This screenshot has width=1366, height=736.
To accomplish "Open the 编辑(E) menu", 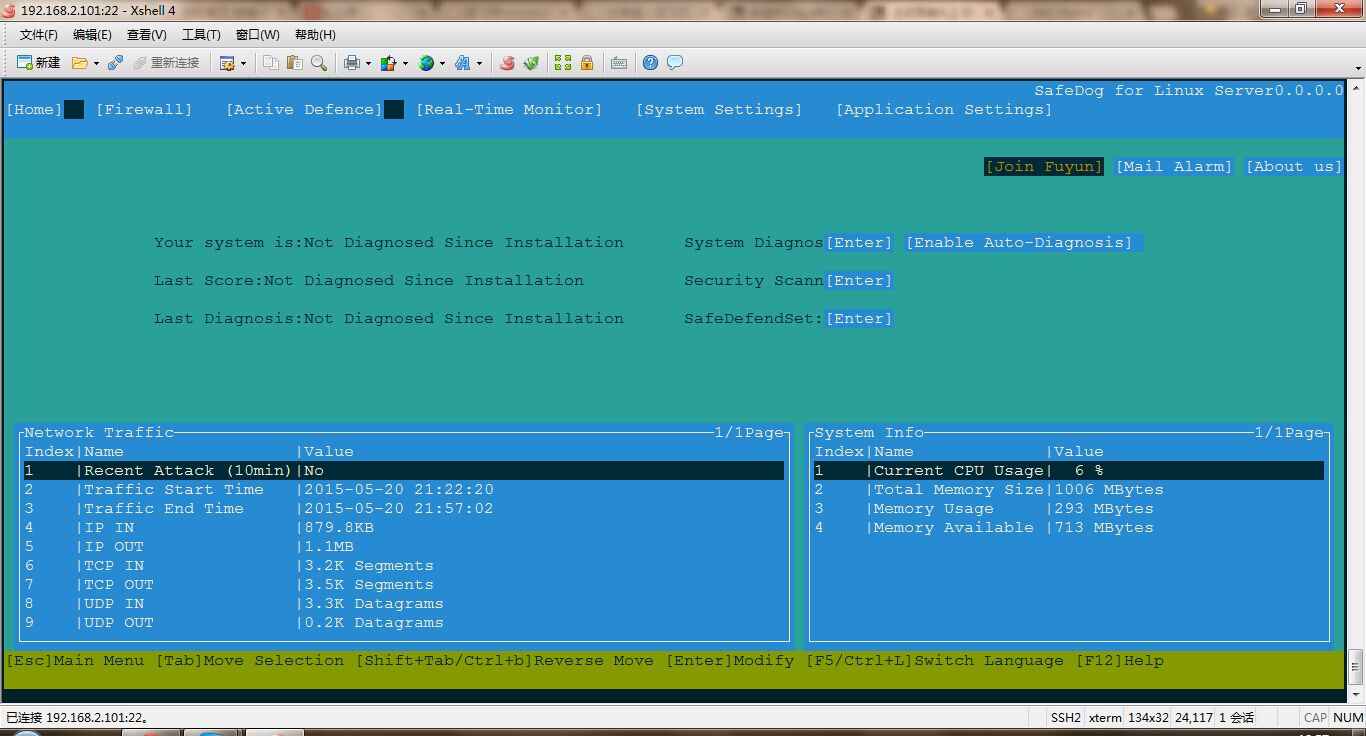I will (92, 35).
